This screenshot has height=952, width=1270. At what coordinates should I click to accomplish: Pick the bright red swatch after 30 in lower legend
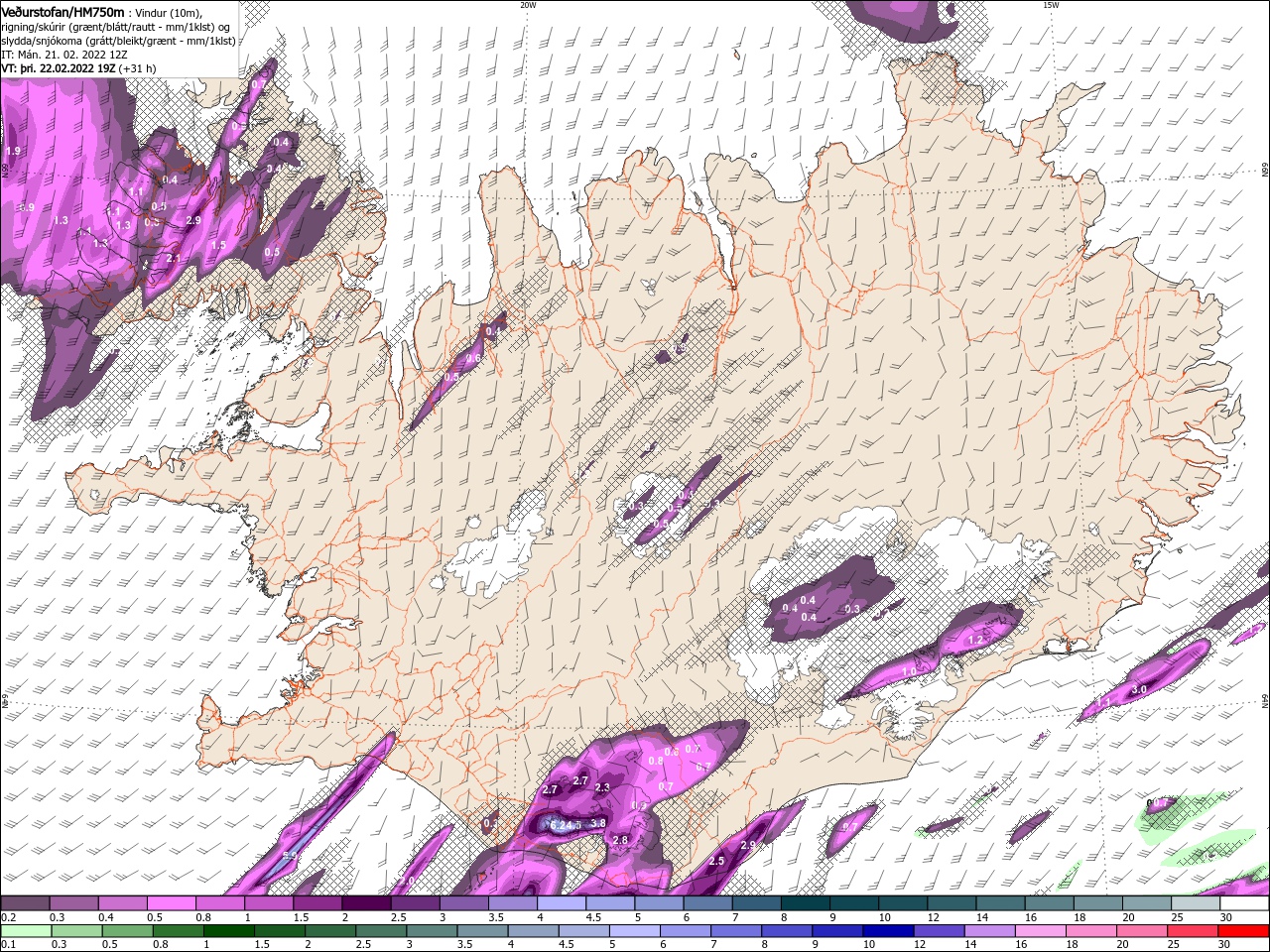[x=1245, y=931]
